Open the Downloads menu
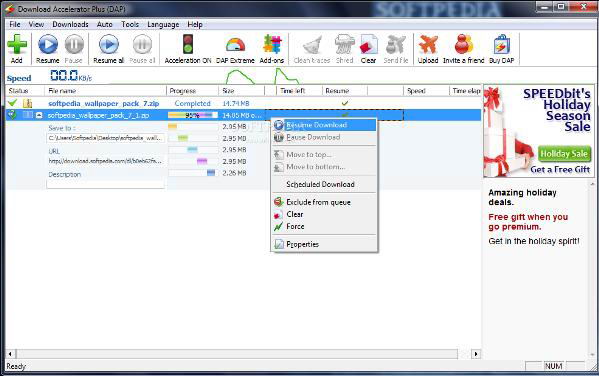 point(70,24)
